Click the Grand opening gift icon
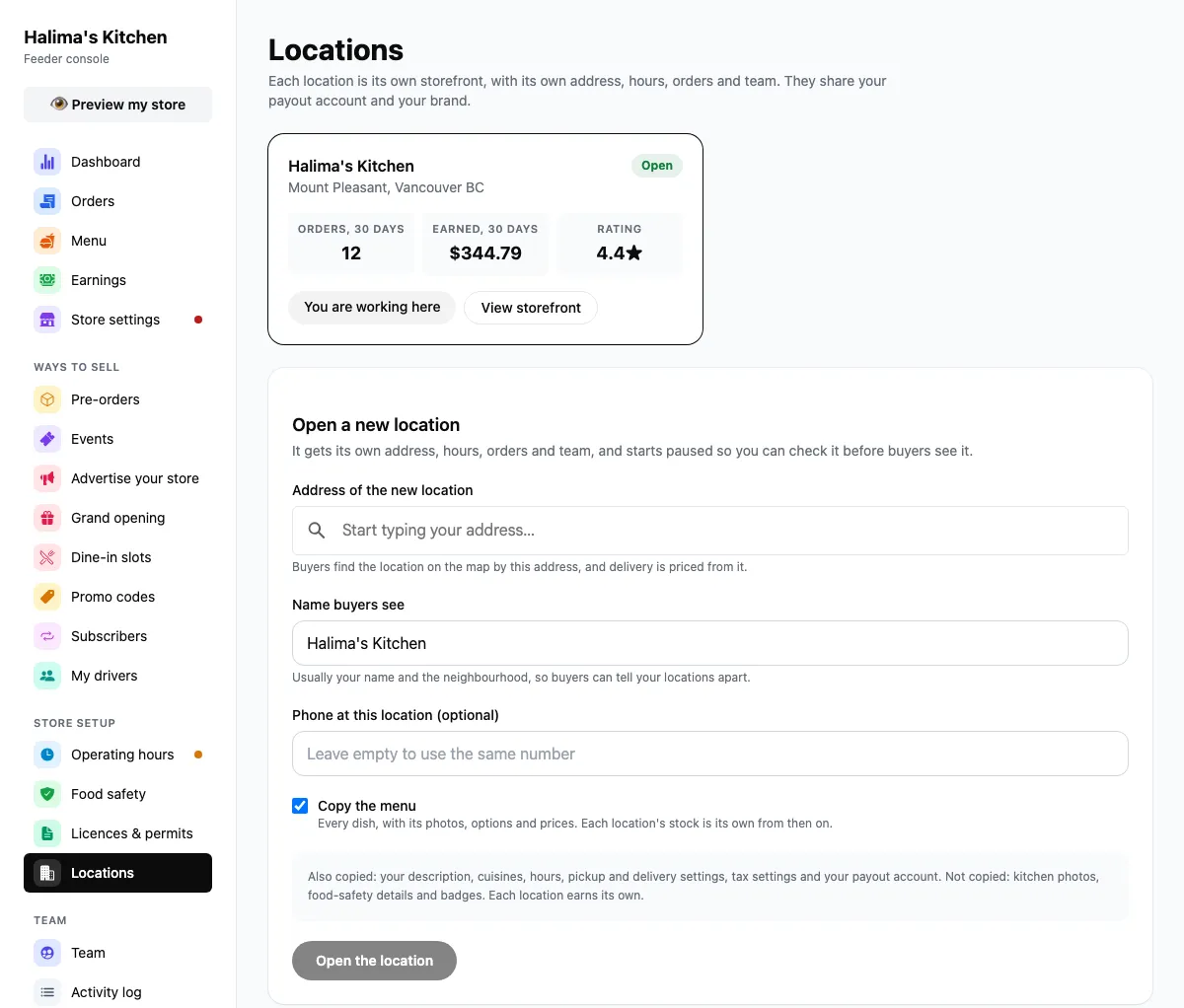Image resolution: width=1184 pixels, height=1008 pixels. point(47,518)
